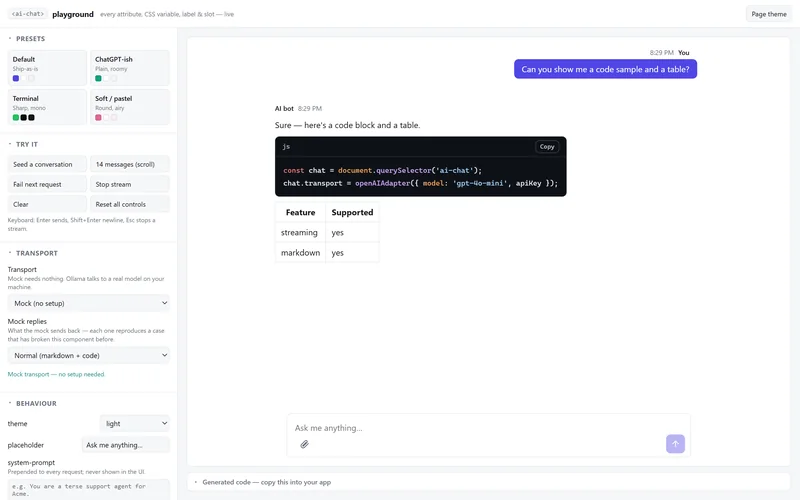This screenshot has height=500, width=800.
Task: Focus the Ask me anything chat input
Action: pos(488,428)
